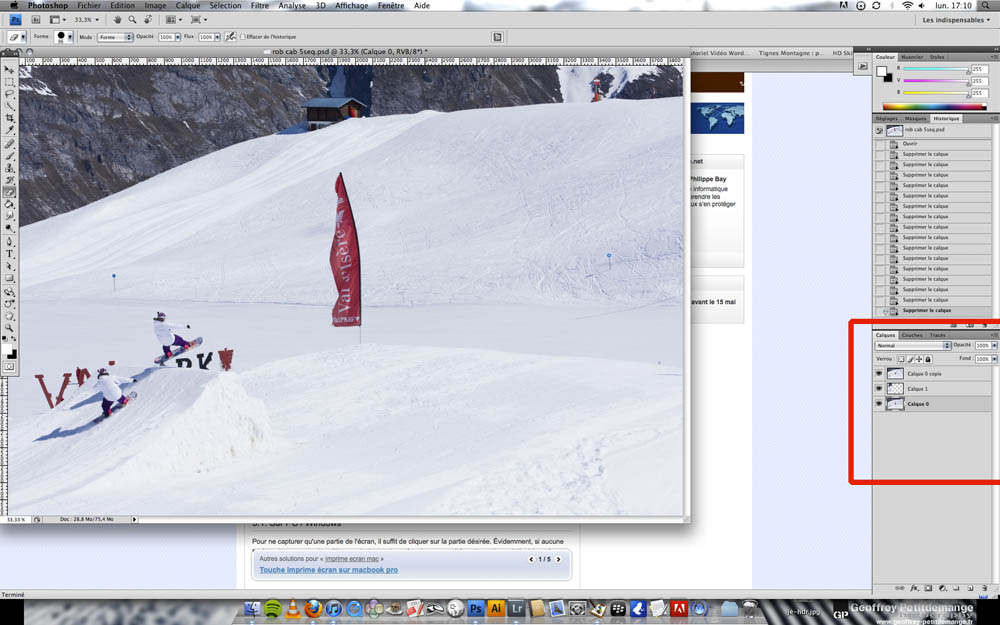
Task: Toggle visibility of the Calque 0 layer
Action: coord(879,404)
